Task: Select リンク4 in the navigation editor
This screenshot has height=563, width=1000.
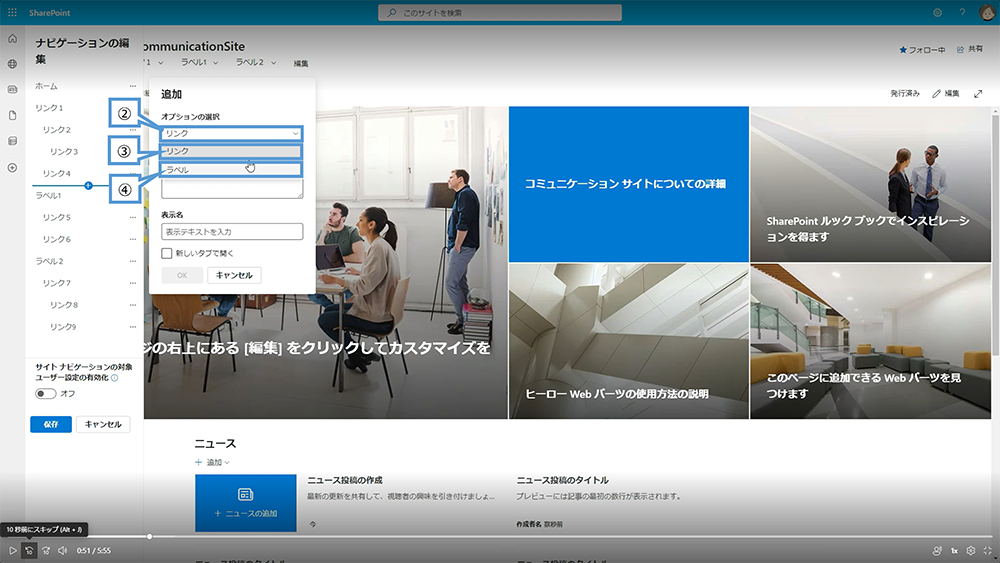Action: (x=57, y=173)
